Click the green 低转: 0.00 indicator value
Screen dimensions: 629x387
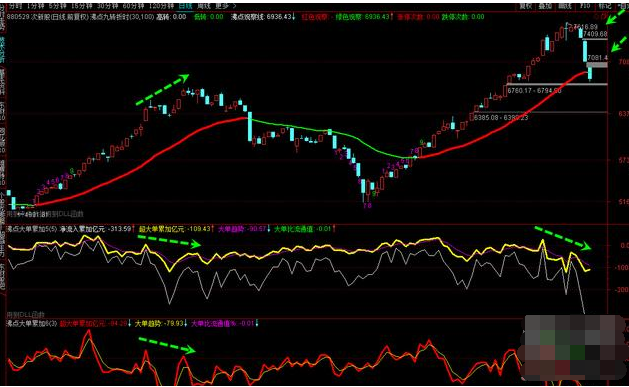(209, 17)
